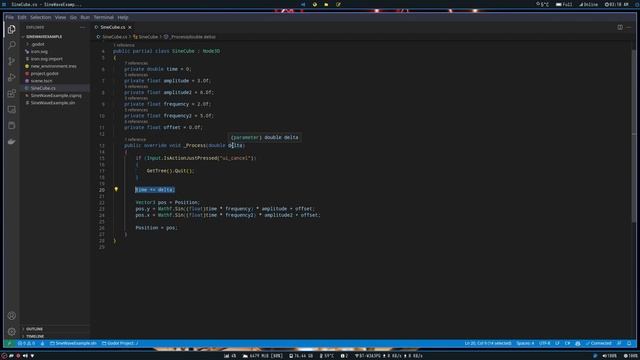Viewport: 640px width, 360px height.
Task: Open the View menu
Action: 60,18
